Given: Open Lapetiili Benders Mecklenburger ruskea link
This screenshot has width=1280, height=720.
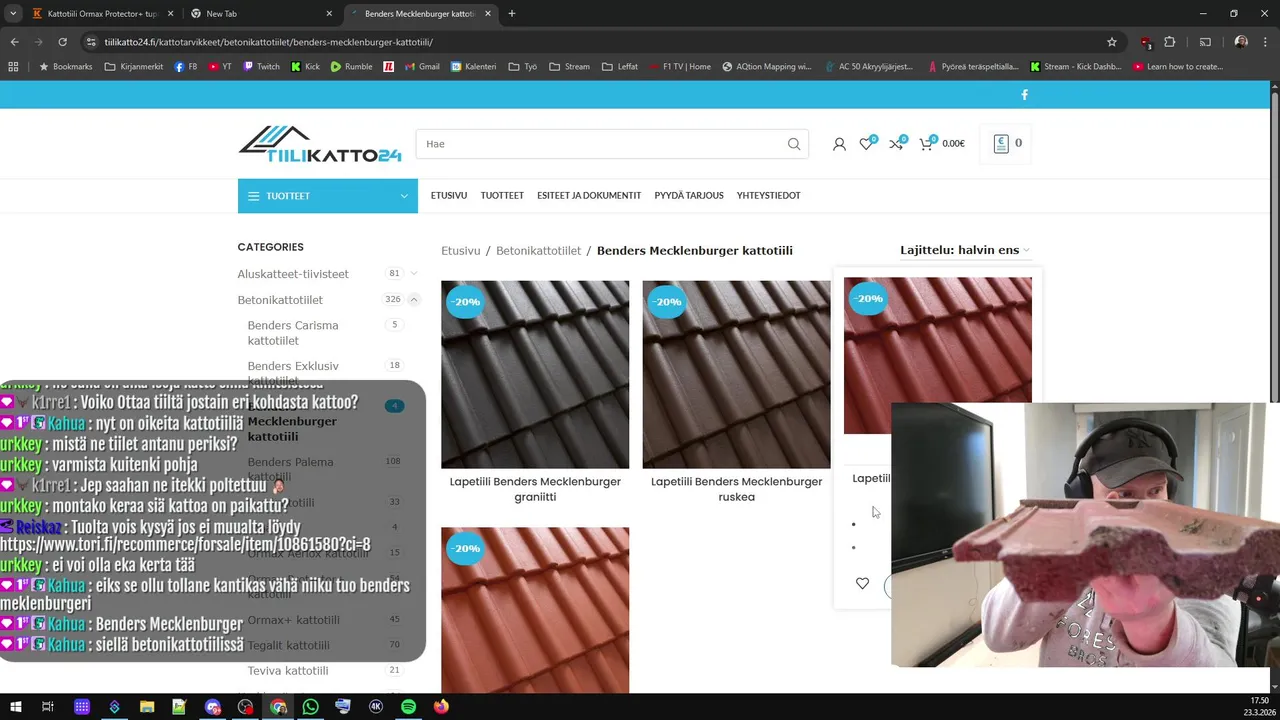Looking at the screenshot, I should click(x=736, y=489).
